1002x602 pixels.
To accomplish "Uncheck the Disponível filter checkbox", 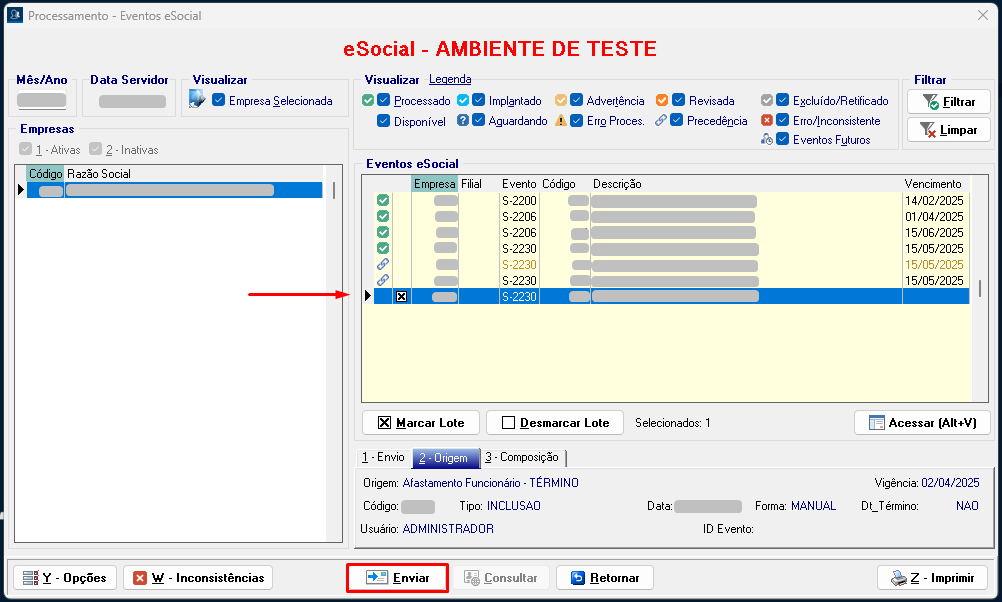I will (384, 121).
